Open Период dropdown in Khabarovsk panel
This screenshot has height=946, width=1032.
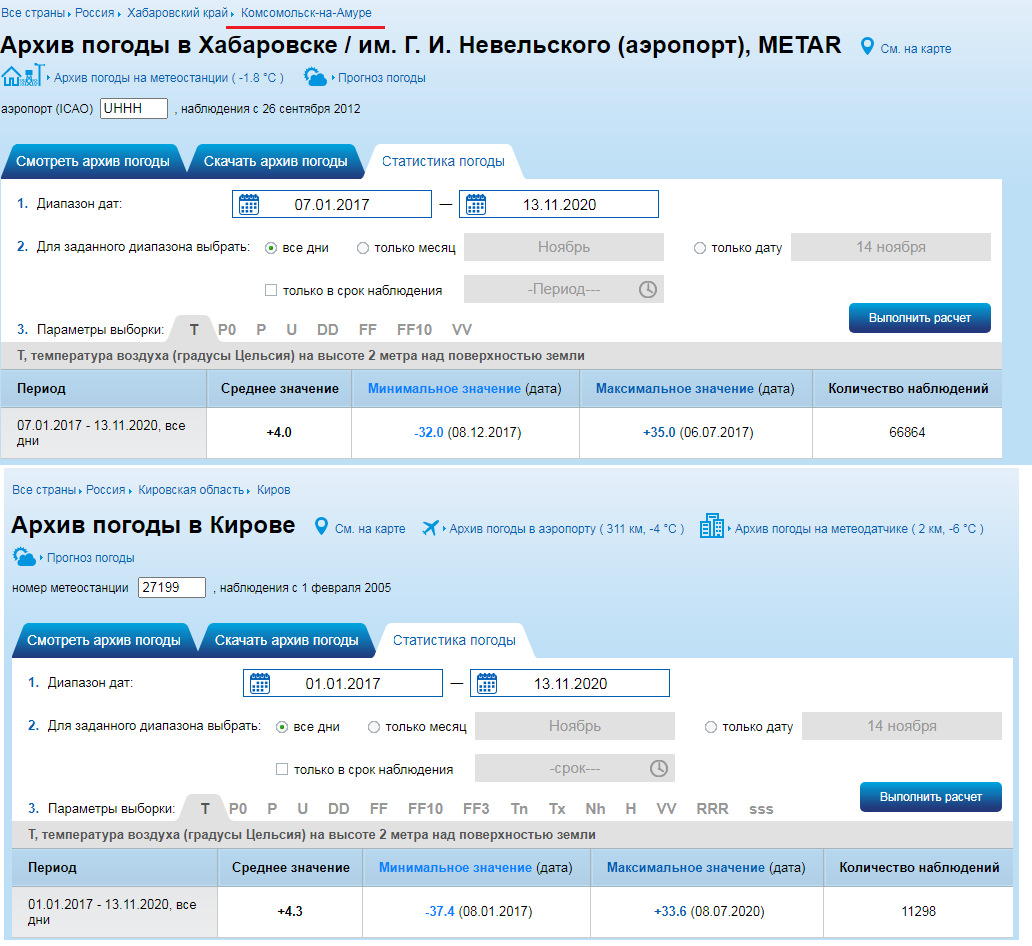tap(564, 289)
